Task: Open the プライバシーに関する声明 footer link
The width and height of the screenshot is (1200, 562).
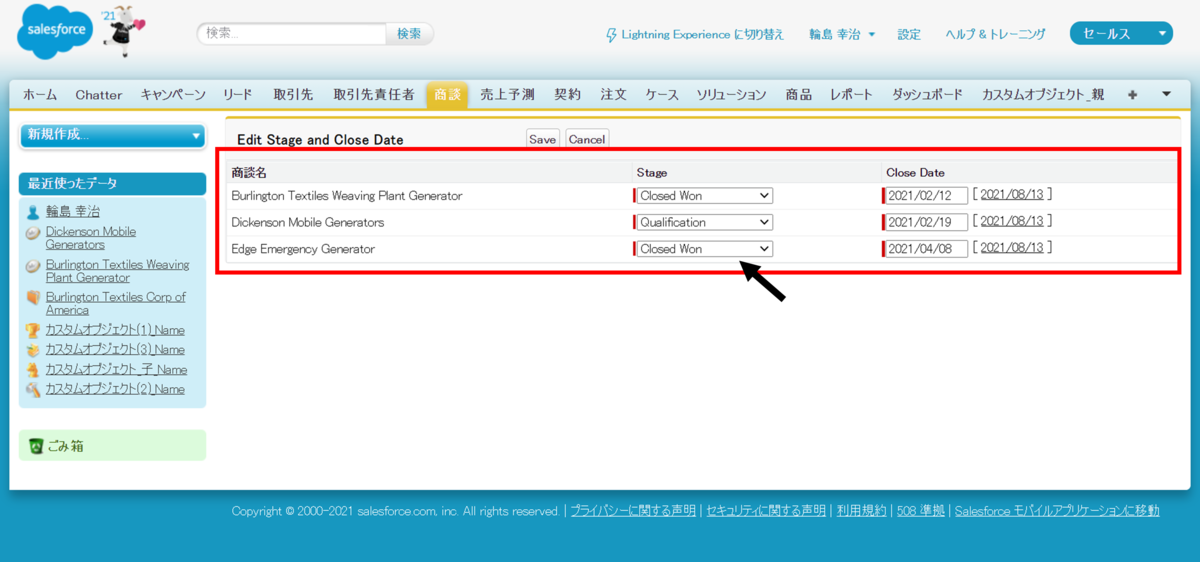Action: (633, 511)
